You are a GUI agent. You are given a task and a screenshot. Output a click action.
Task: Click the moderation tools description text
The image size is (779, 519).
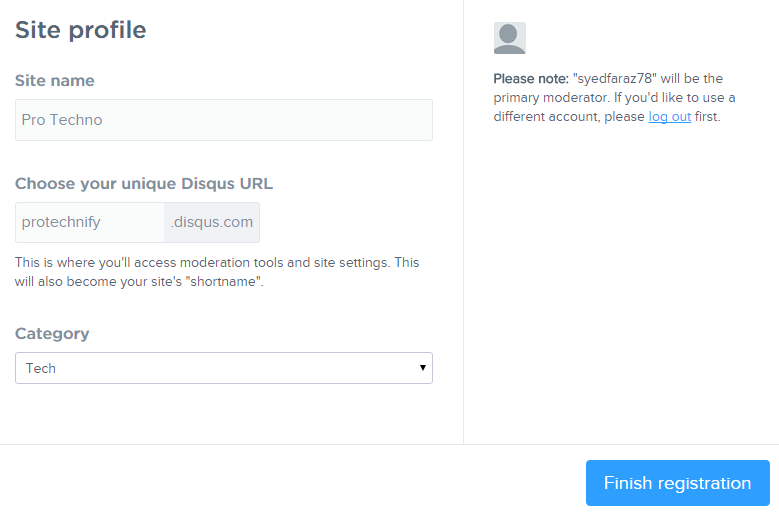tap(217, 263)
